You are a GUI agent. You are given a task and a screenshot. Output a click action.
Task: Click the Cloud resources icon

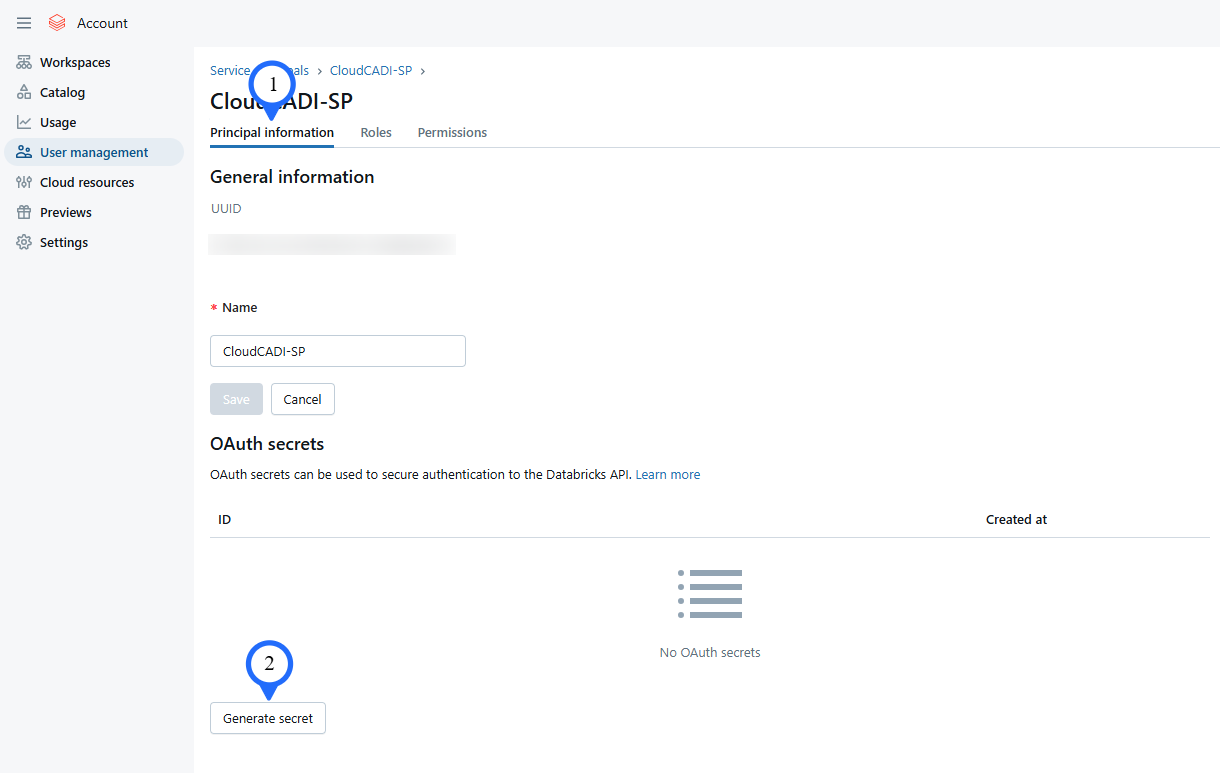[24, 182]
